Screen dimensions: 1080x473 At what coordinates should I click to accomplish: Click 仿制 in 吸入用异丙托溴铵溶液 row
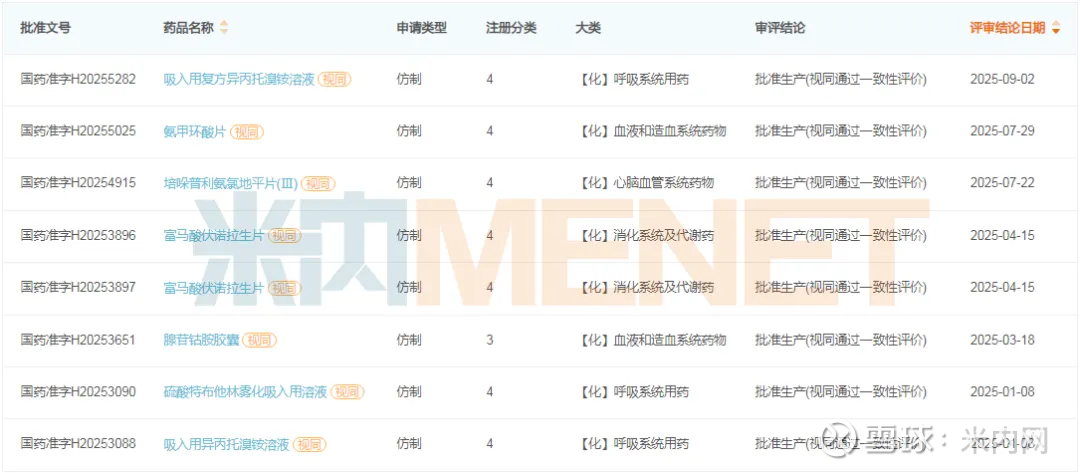click(409, 443)
